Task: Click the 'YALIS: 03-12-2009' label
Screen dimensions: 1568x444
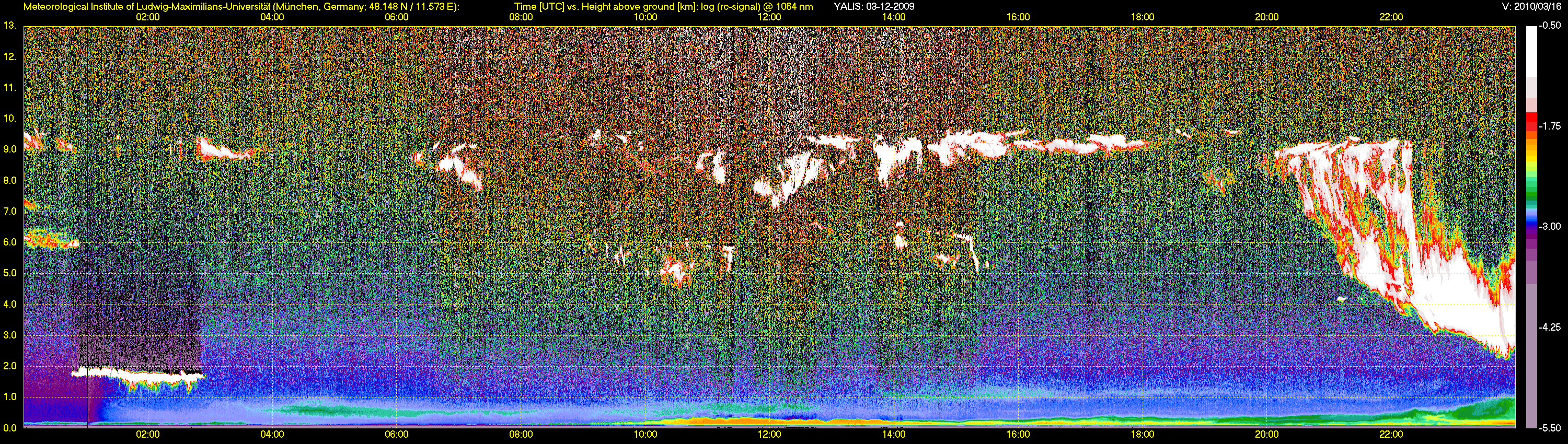Action: click(x=873, y=7)
